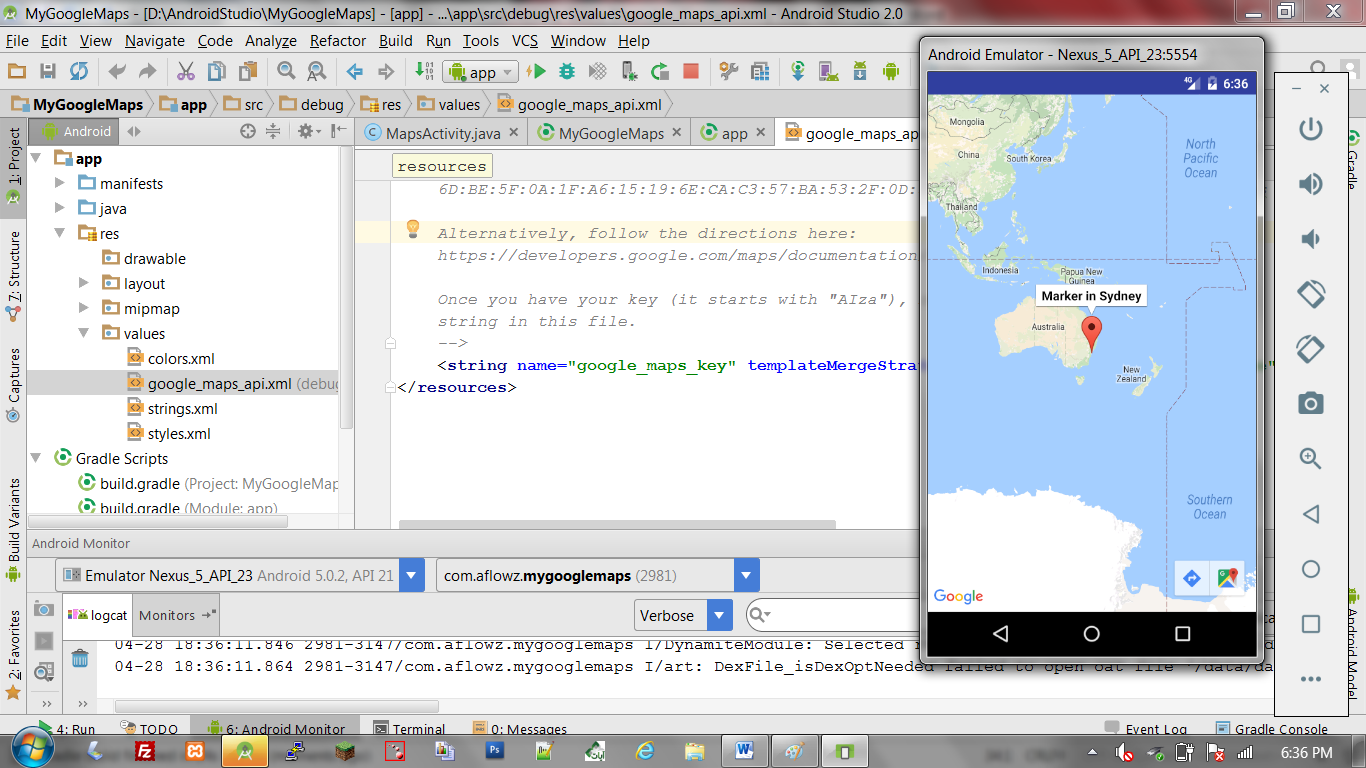Click the Open folder toolbar icon
Image resolution: width=1366 pixels, height=768 pixels.
click(16, 71)
